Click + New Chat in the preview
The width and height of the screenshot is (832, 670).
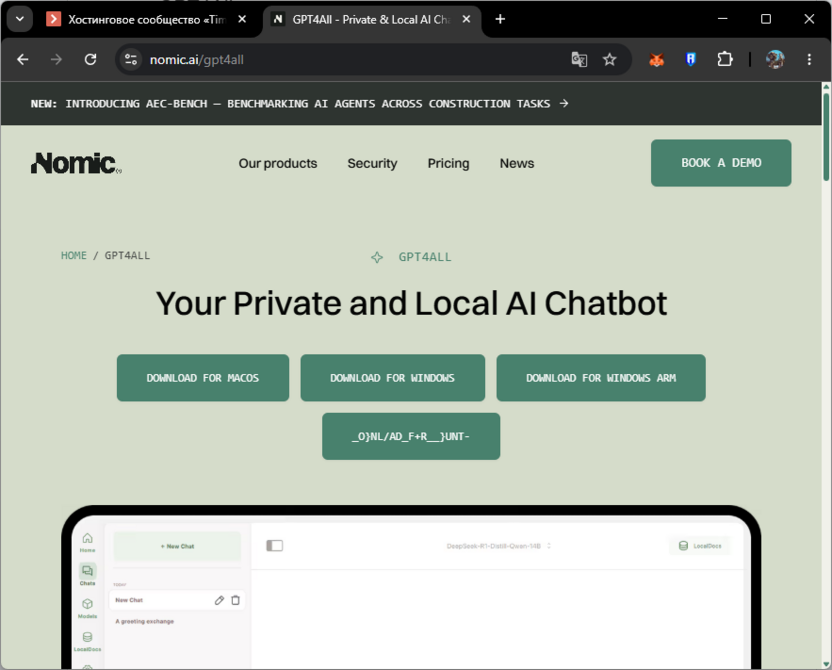(177, 546)
